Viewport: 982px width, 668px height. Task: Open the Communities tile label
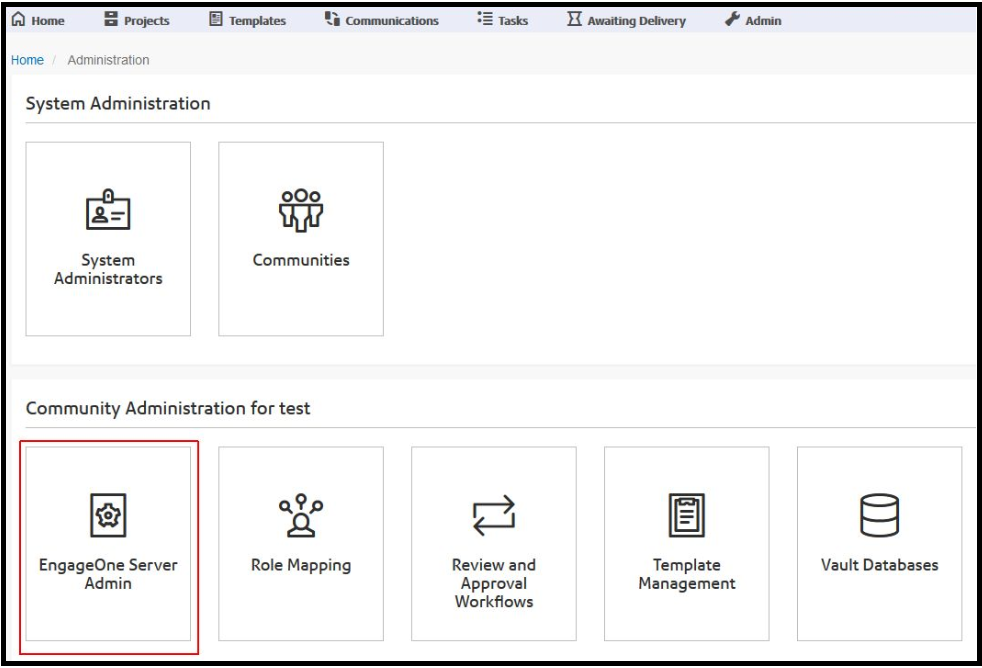tap(301, 260)
